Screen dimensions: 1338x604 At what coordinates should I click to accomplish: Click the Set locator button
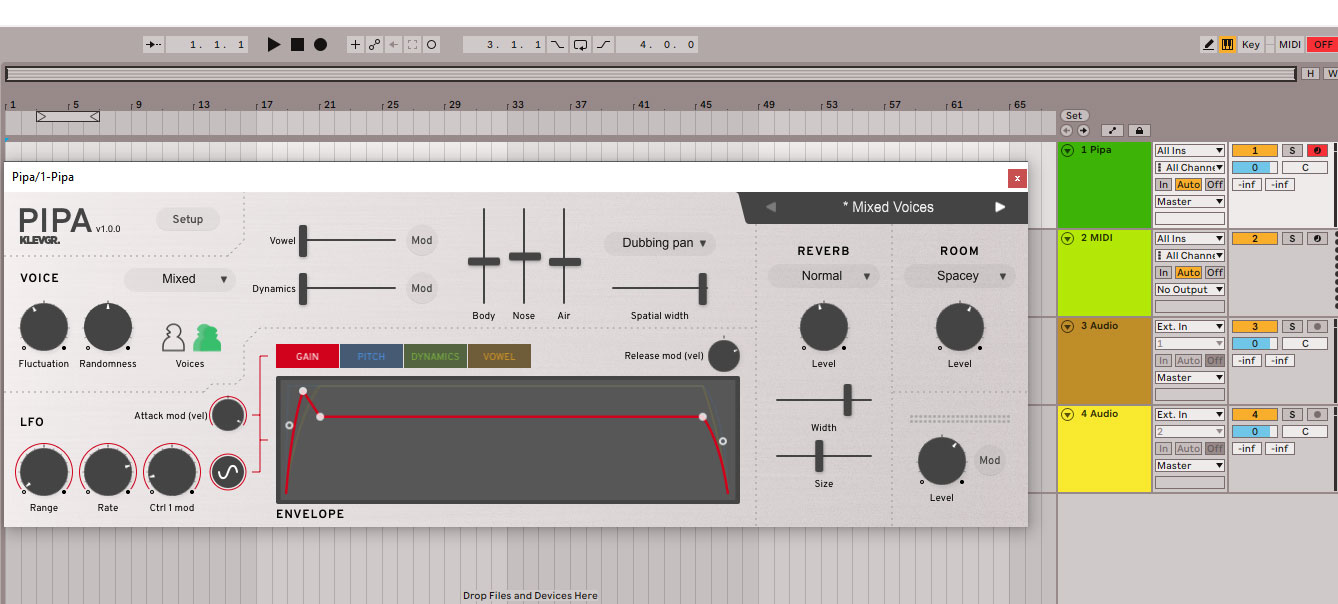point(1073,116)
